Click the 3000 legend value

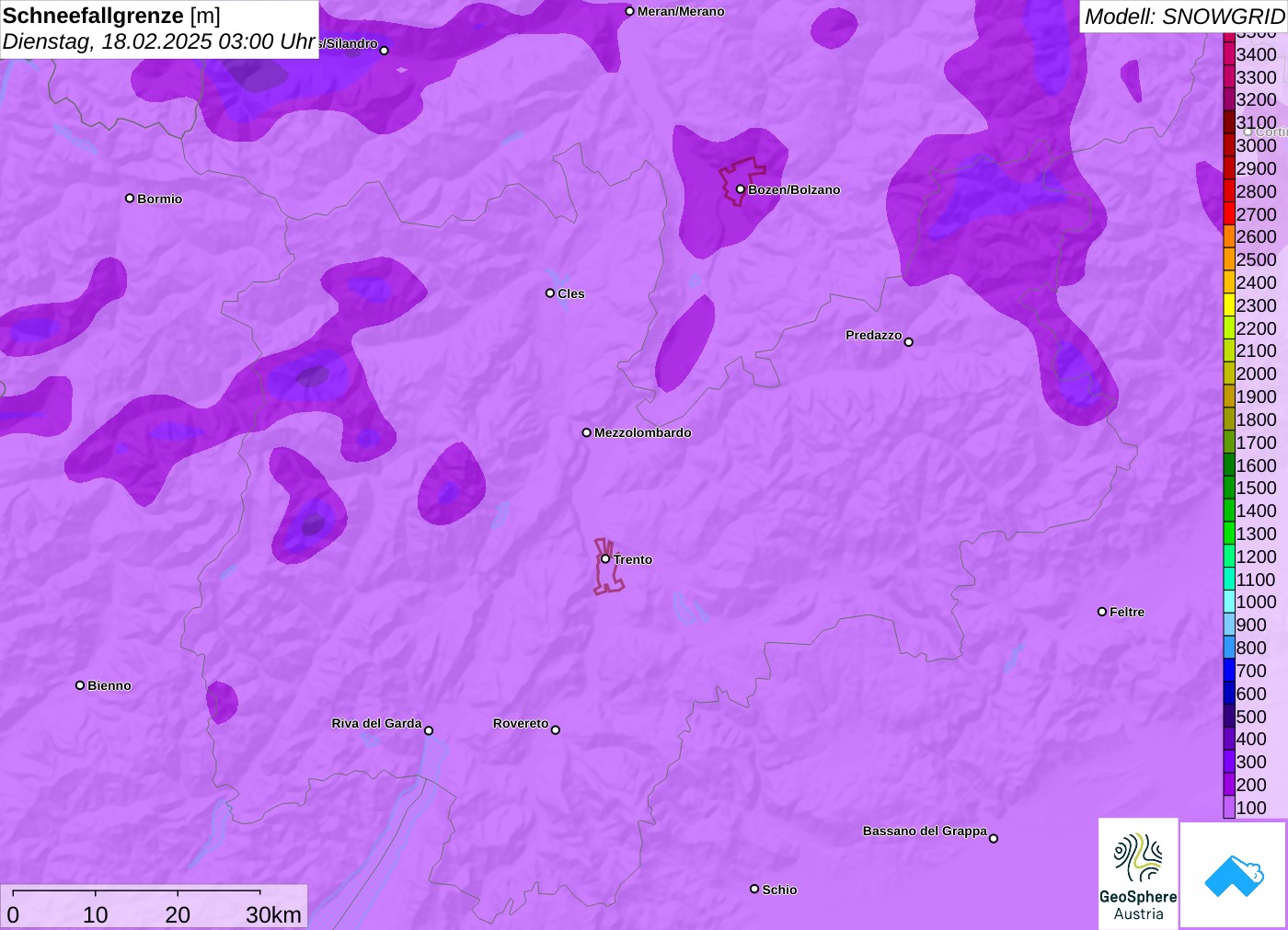click(1256, 145)
